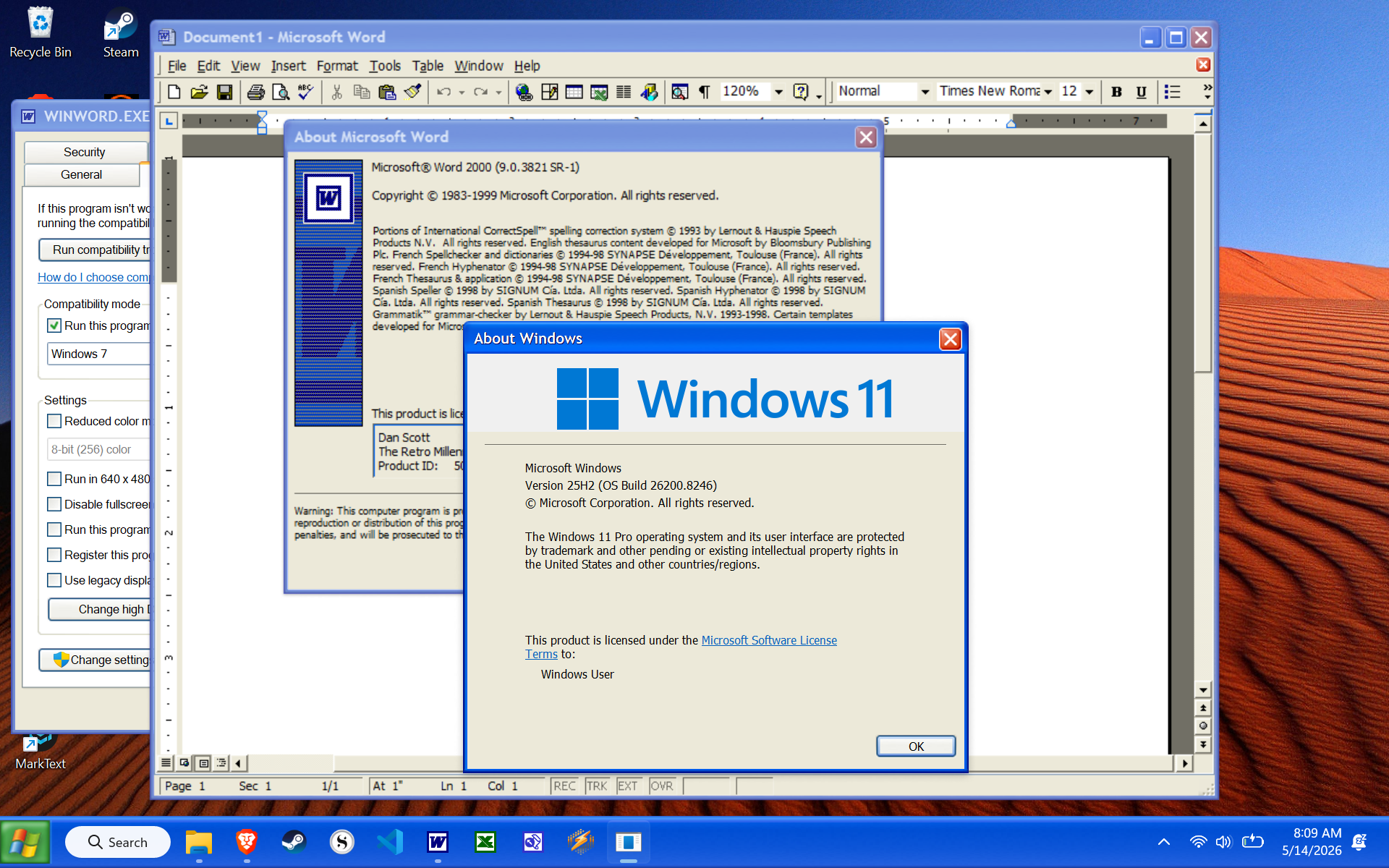
Task: Insert a hyperlink using the globe icon
Action: 524,92
